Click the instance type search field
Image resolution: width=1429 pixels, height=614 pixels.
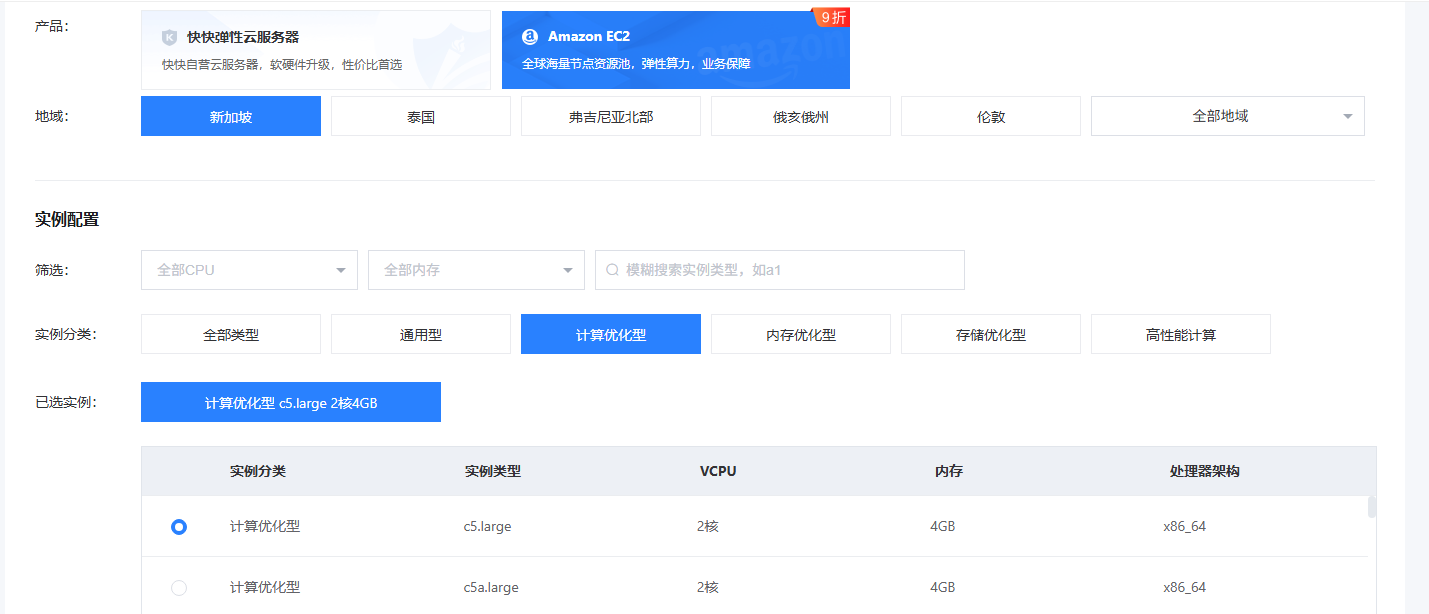point(790,270)
